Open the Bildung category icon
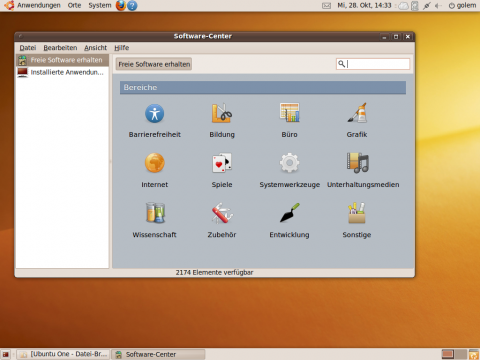 [222, 113]
